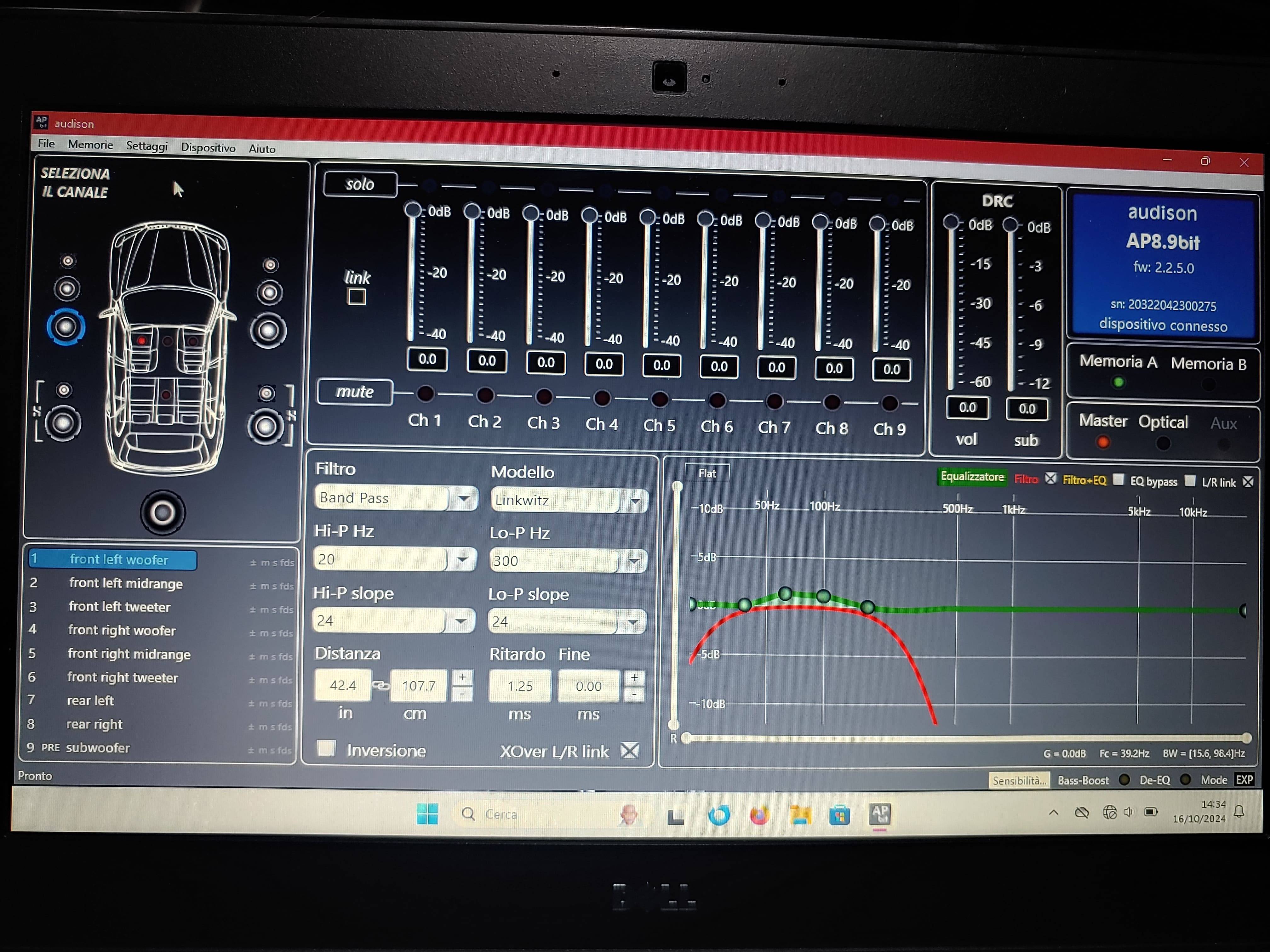The width and height of the screenshot is (1270, 952).
Task: Mute channel Ch 1
Action: (426, 394)
